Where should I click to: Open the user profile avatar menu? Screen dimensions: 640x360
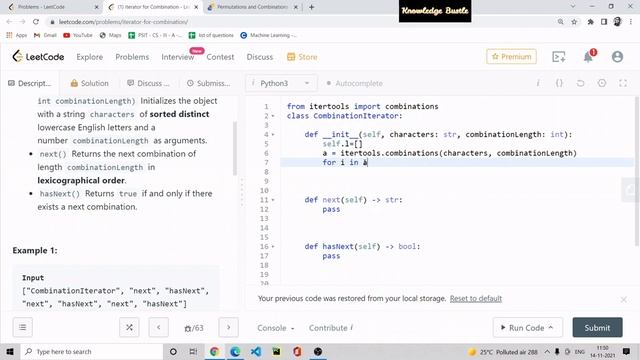(x=617, y=57)
